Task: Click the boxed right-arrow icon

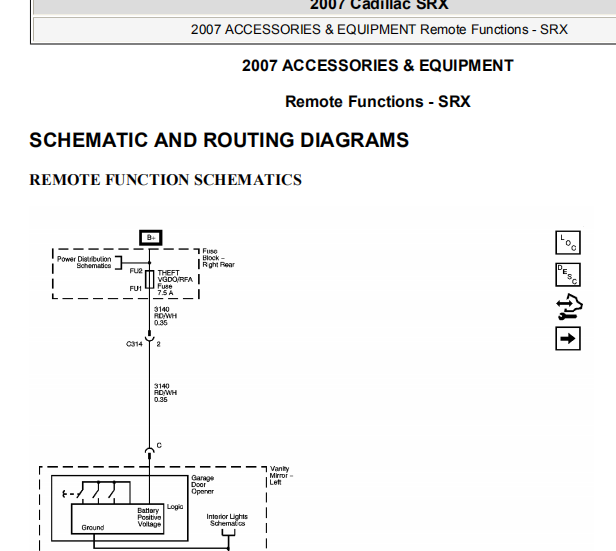Action: (x=568, y=338)
